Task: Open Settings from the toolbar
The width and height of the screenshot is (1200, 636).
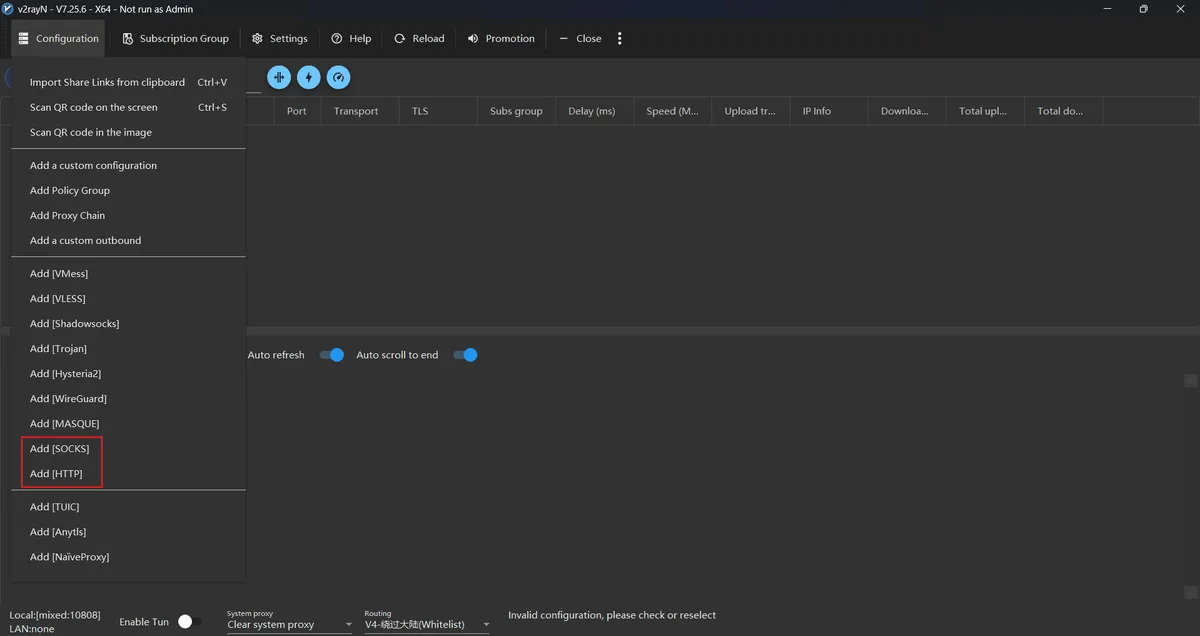Action: click(x=279, y=38)
